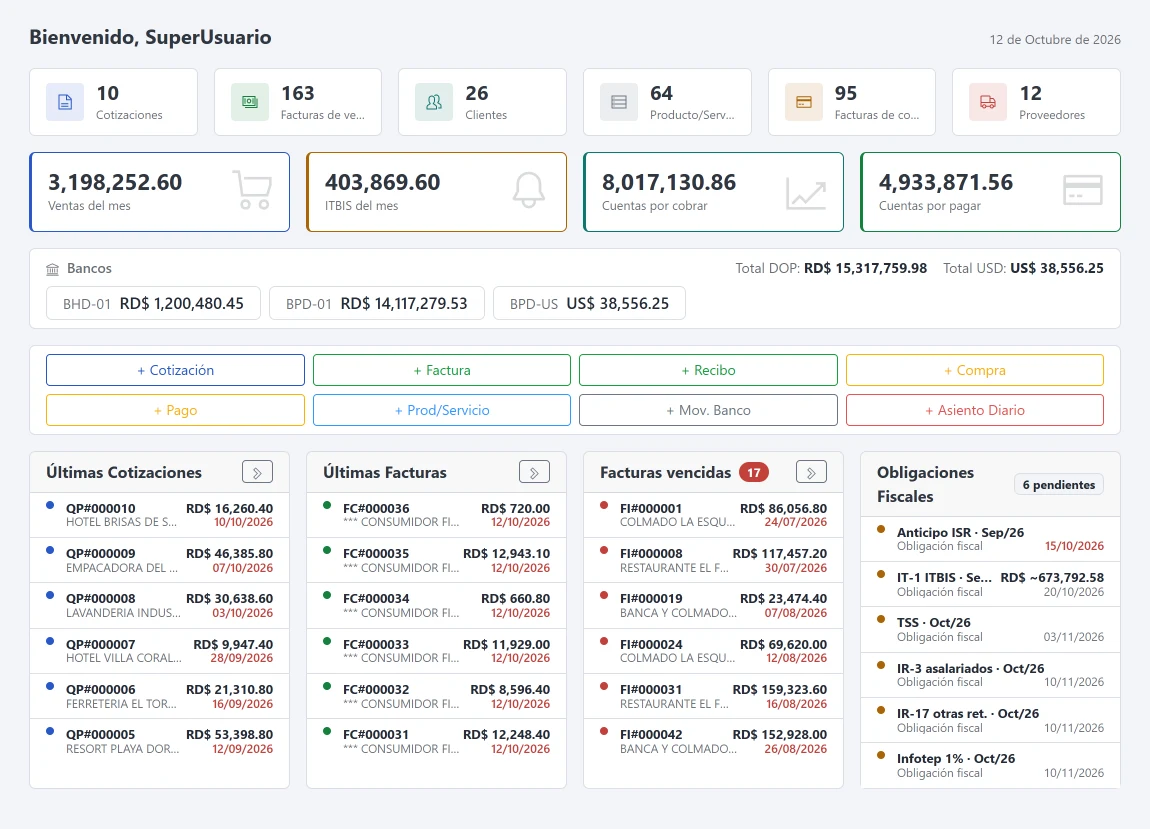This screenshot has height=829, width=1150.
Task: Click the + Factura button
Action: click(x=442, y=370)
